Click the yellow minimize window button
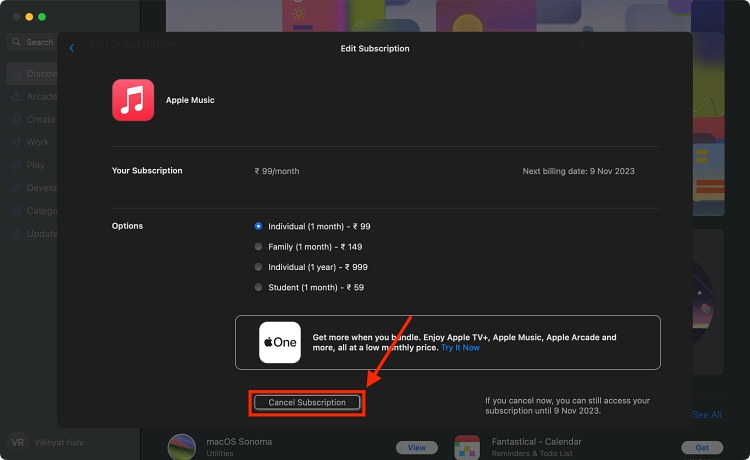This screenshot has width=750, height=460. (x=29, y=17)
